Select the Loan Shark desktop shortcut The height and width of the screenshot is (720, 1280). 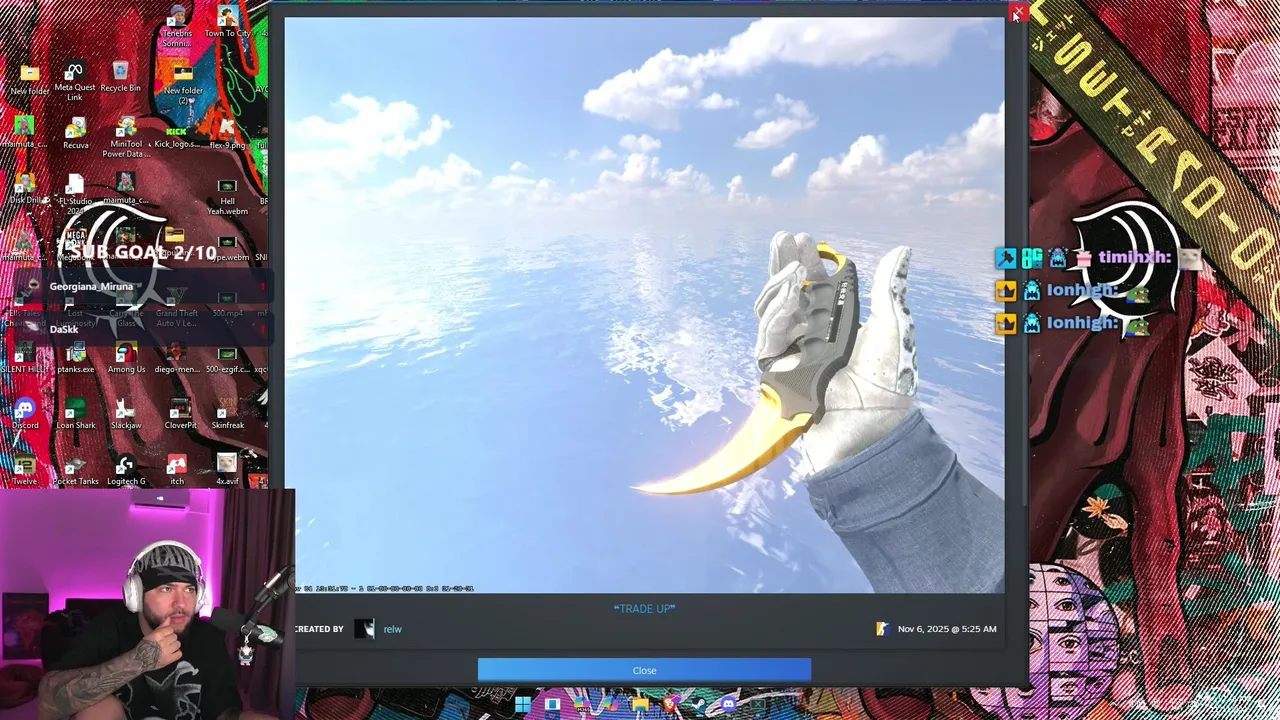75,414
